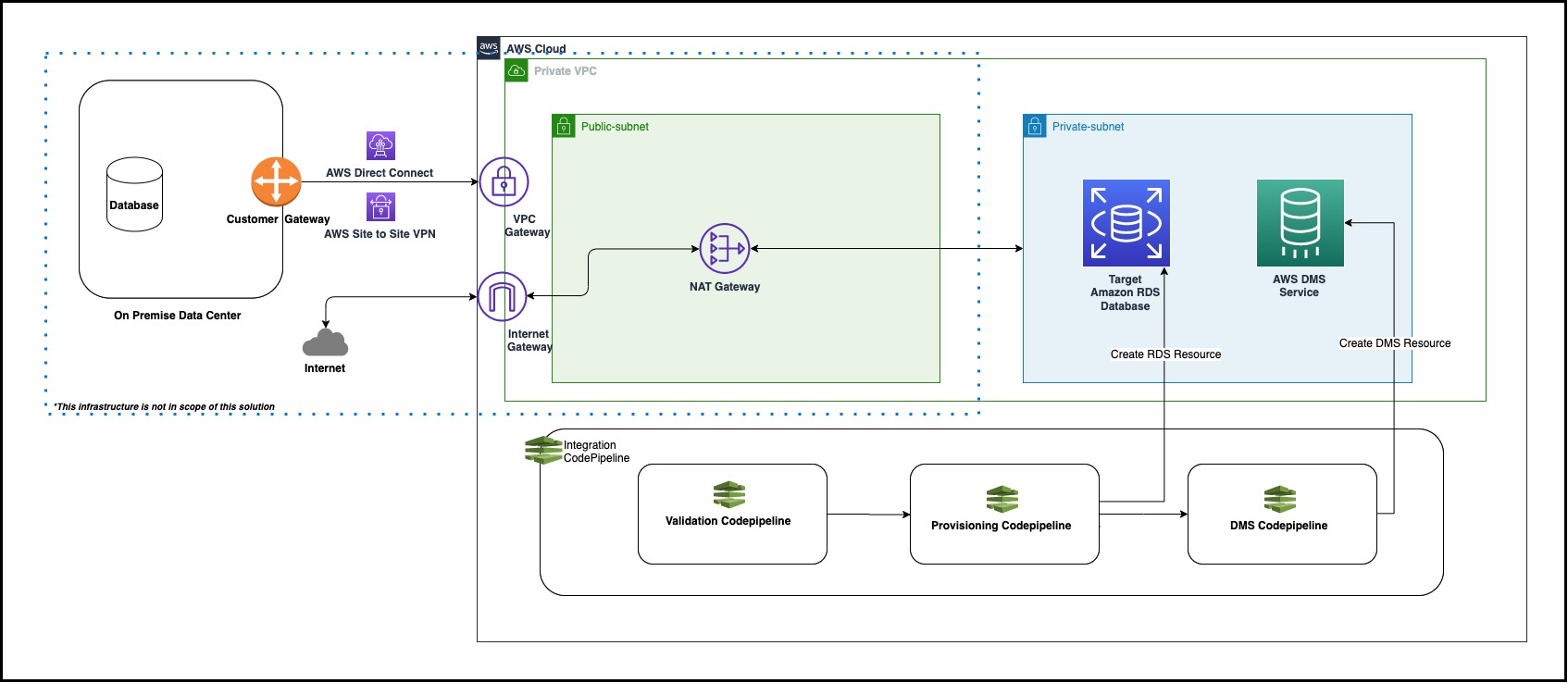Image resolution: width=1568 pixels, height=683 pixels.
Task: Select the Private VPC cloud icon
Action: 516,70
